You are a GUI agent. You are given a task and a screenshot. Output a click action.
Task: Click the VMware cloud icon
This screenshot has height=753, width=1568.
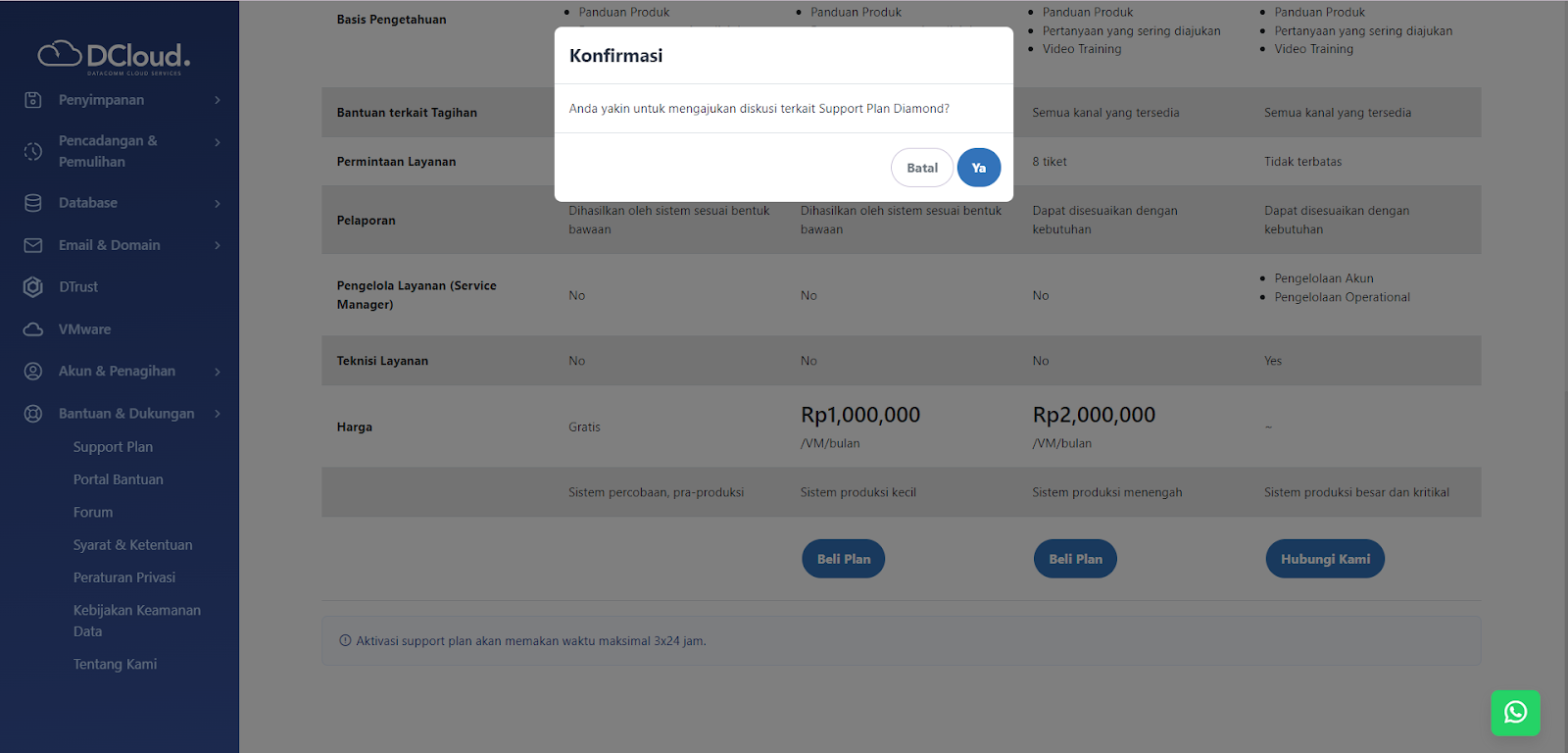33,328
